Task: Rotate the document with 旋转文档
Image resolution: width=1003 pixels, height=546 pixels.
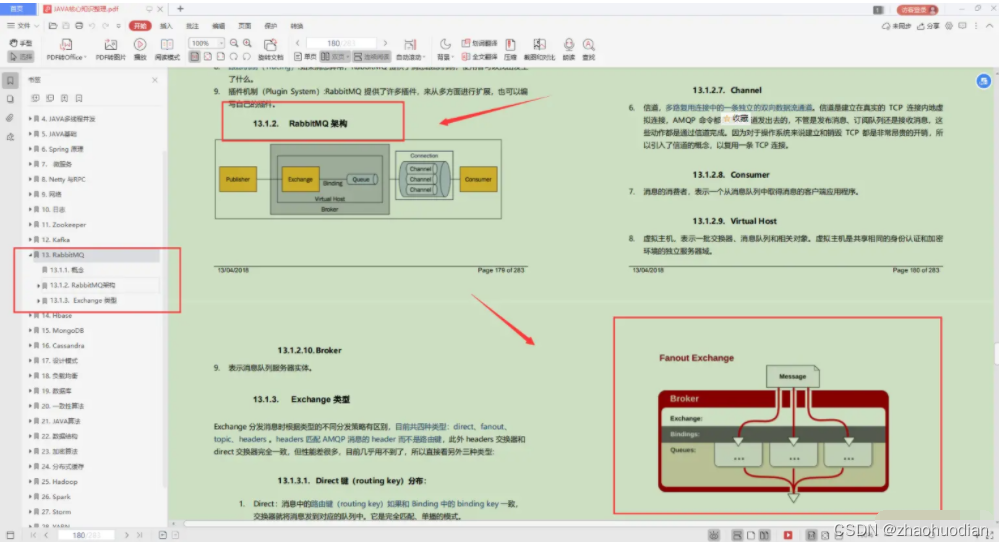Action: (x=271, y=49)
